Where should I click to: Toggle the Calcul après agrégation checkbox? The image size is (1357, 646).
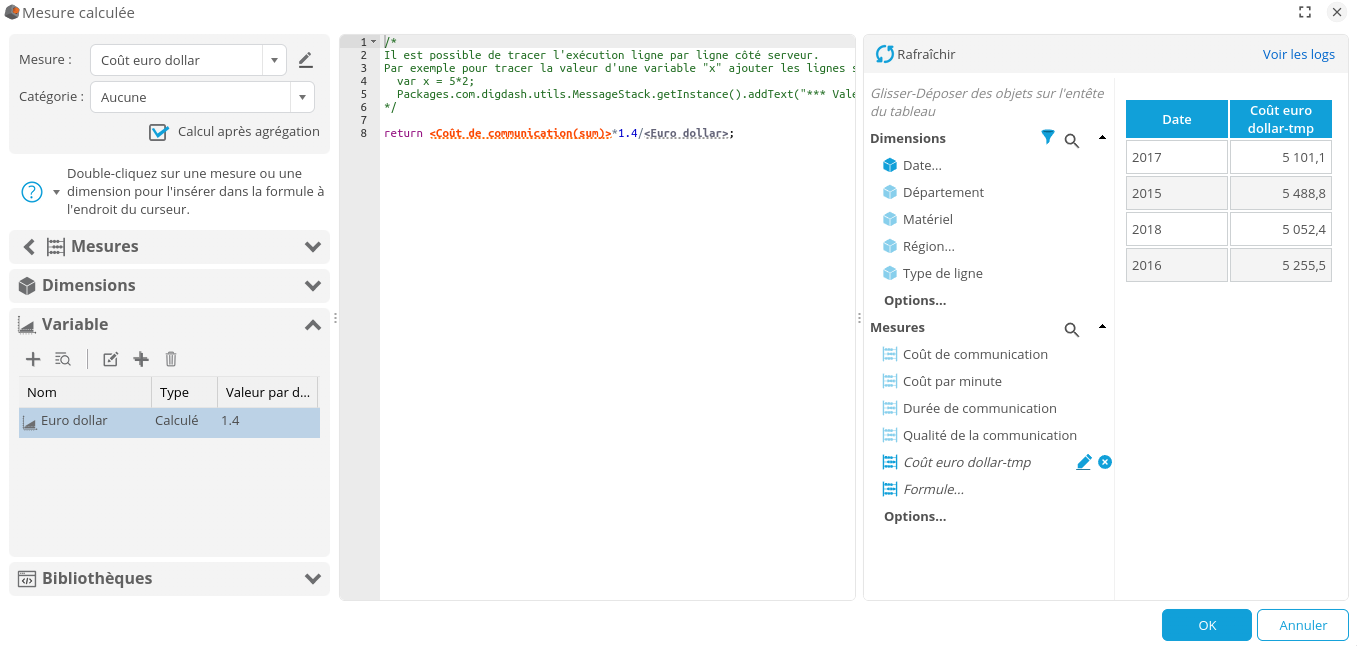tap(158, 132)
